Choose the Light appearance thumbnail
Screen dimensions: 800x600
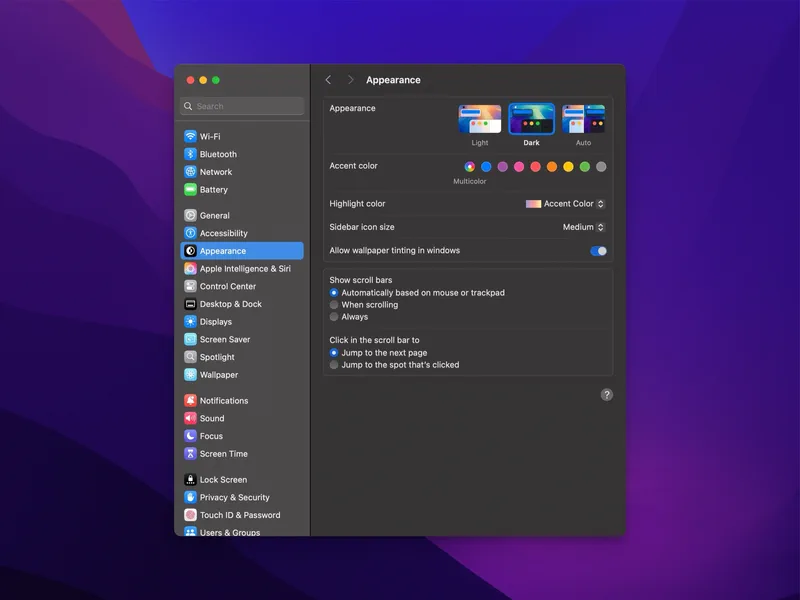(480, 119)
